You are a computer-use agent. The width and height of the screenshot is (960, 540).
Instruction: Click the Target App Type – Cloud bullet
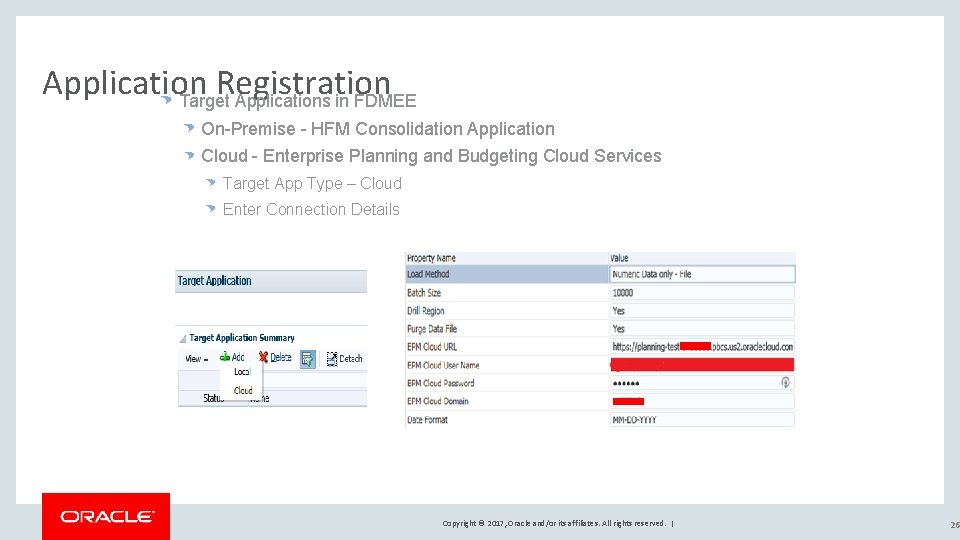(312, 183)
